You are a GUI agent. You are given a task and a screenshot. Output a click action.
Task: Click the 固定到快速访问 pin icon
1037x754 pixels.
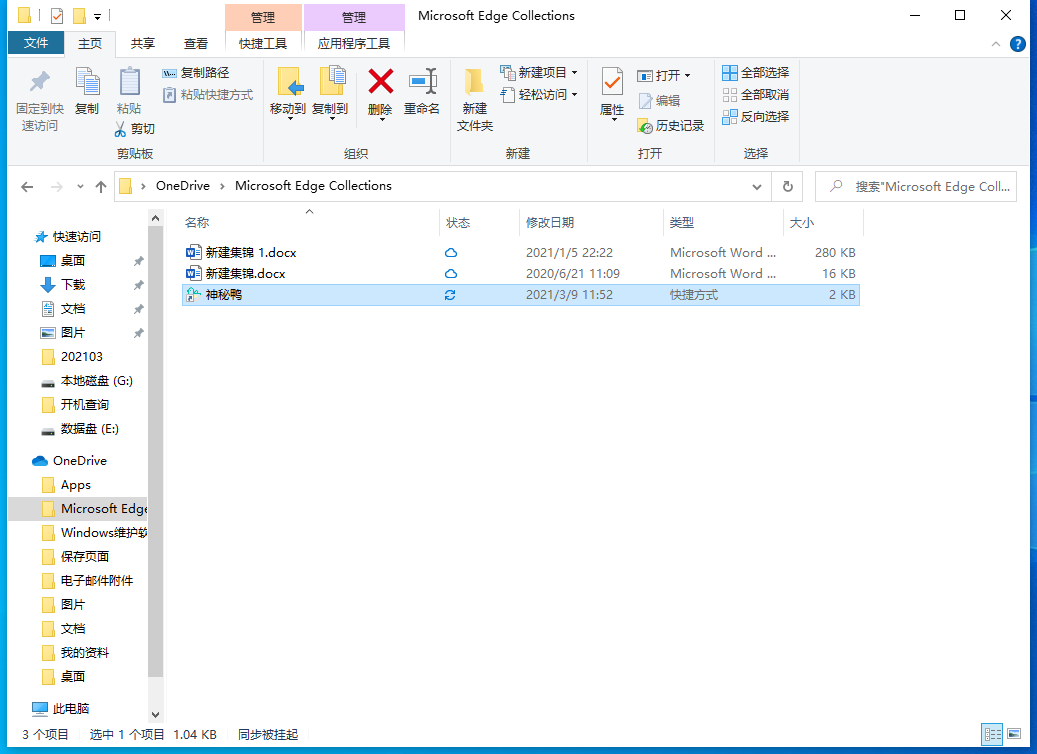pos(39,82)
